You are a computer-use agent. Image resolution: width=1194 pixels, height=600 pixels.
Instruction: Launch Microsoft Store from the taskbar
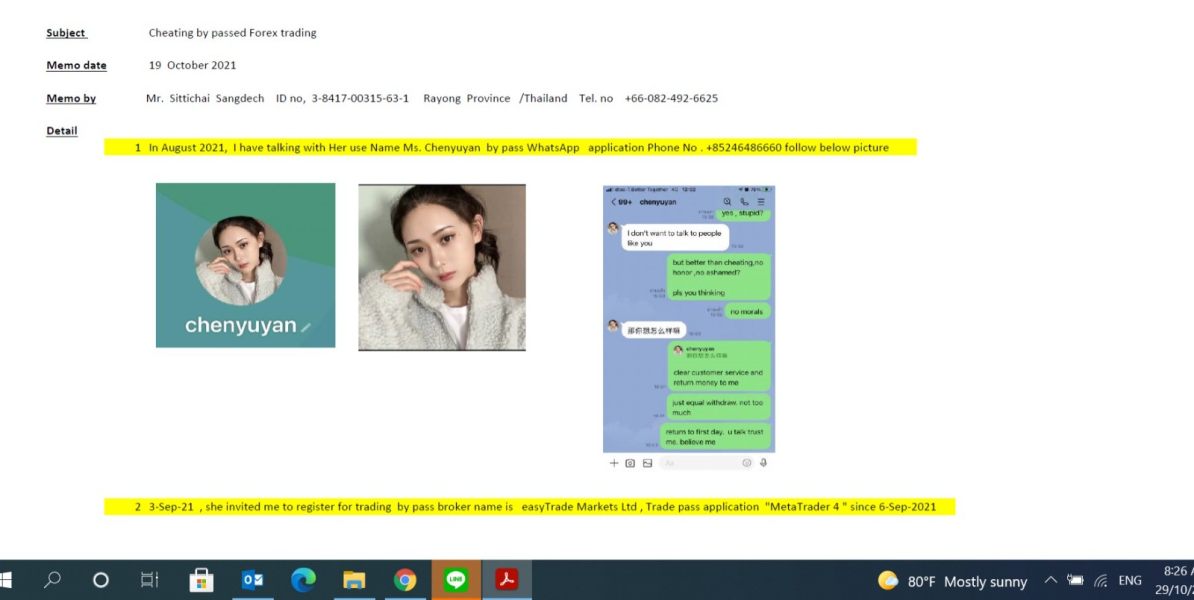pyautogui.click(x=201, y=580)
